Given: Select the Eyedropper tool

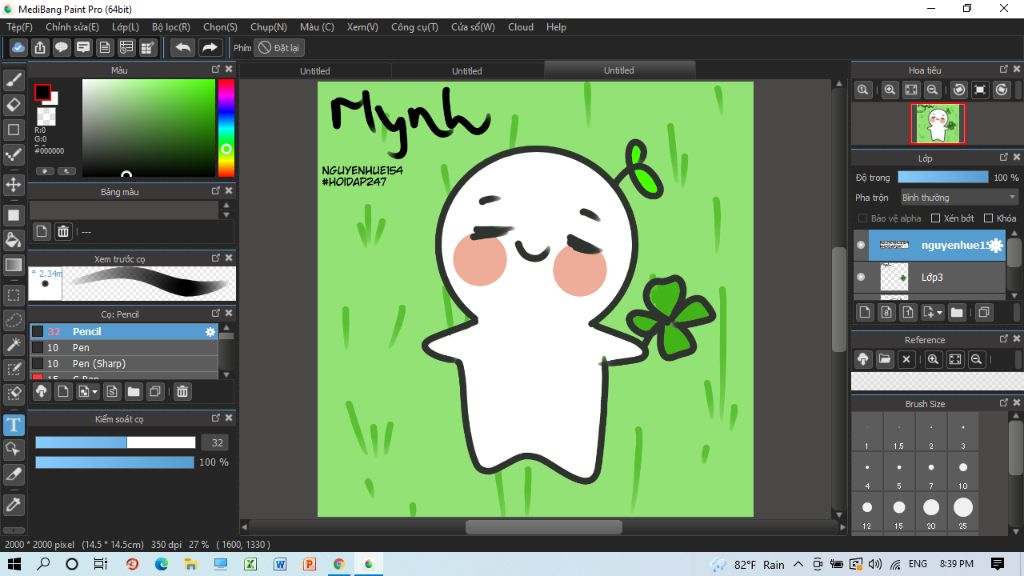Looking at the screenshot, I should 14,504.
